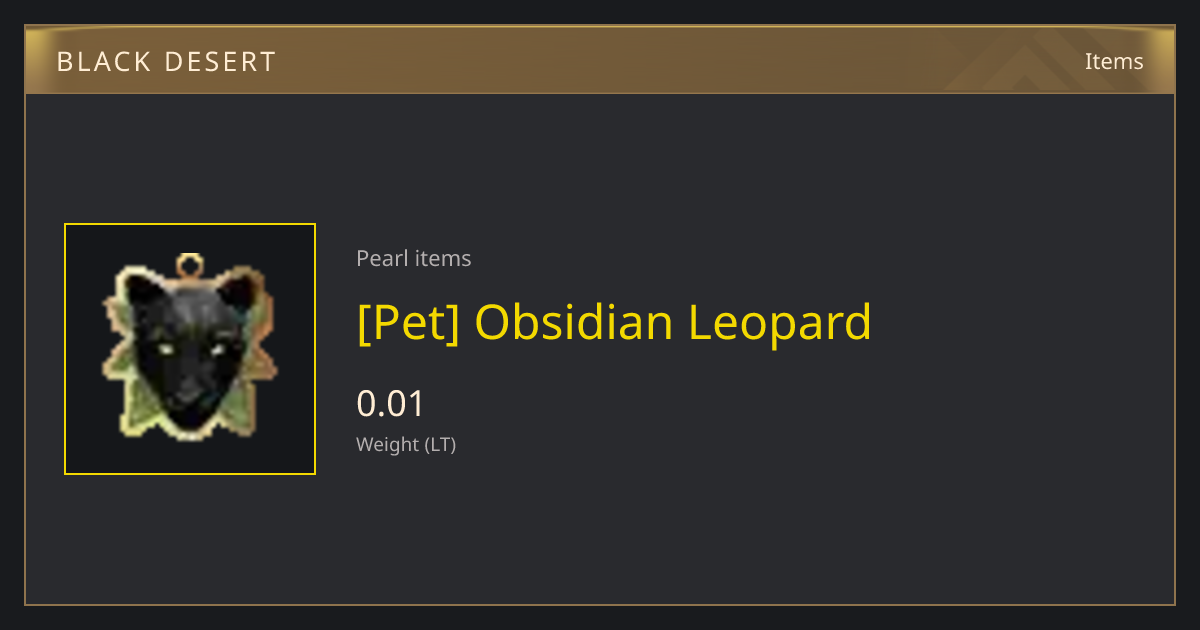The width and height of the screenshot is (1200, 630).
Task: Select the 0.01 weight value
Action: [x=391, y=404]
